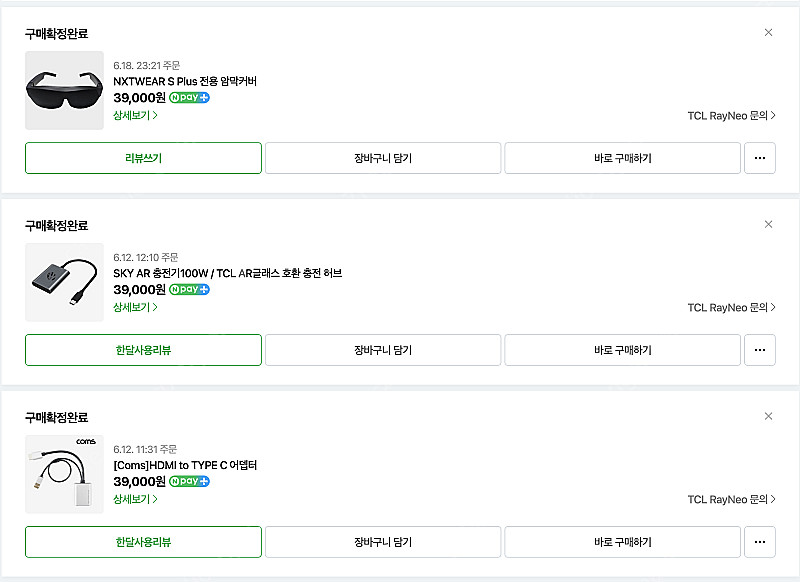Open 상세보기 details for NXTWEAR S Plus
This screenshot has height=582, width=800.
pyautogui.click(x=135, y=115)
